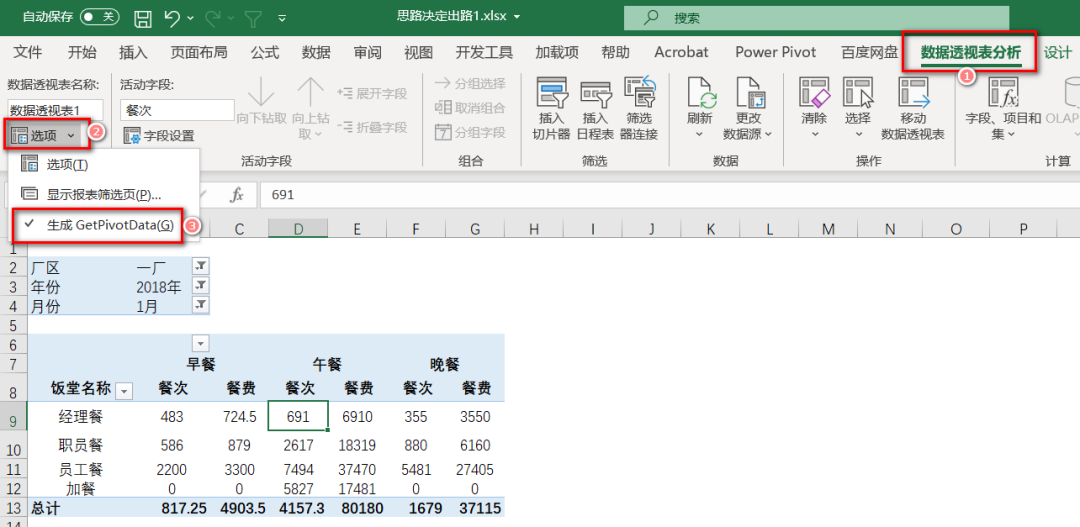1080x527 pixels.
Task: Click the 向上钻取 arrow icon
Action: (x=311, y=91)
